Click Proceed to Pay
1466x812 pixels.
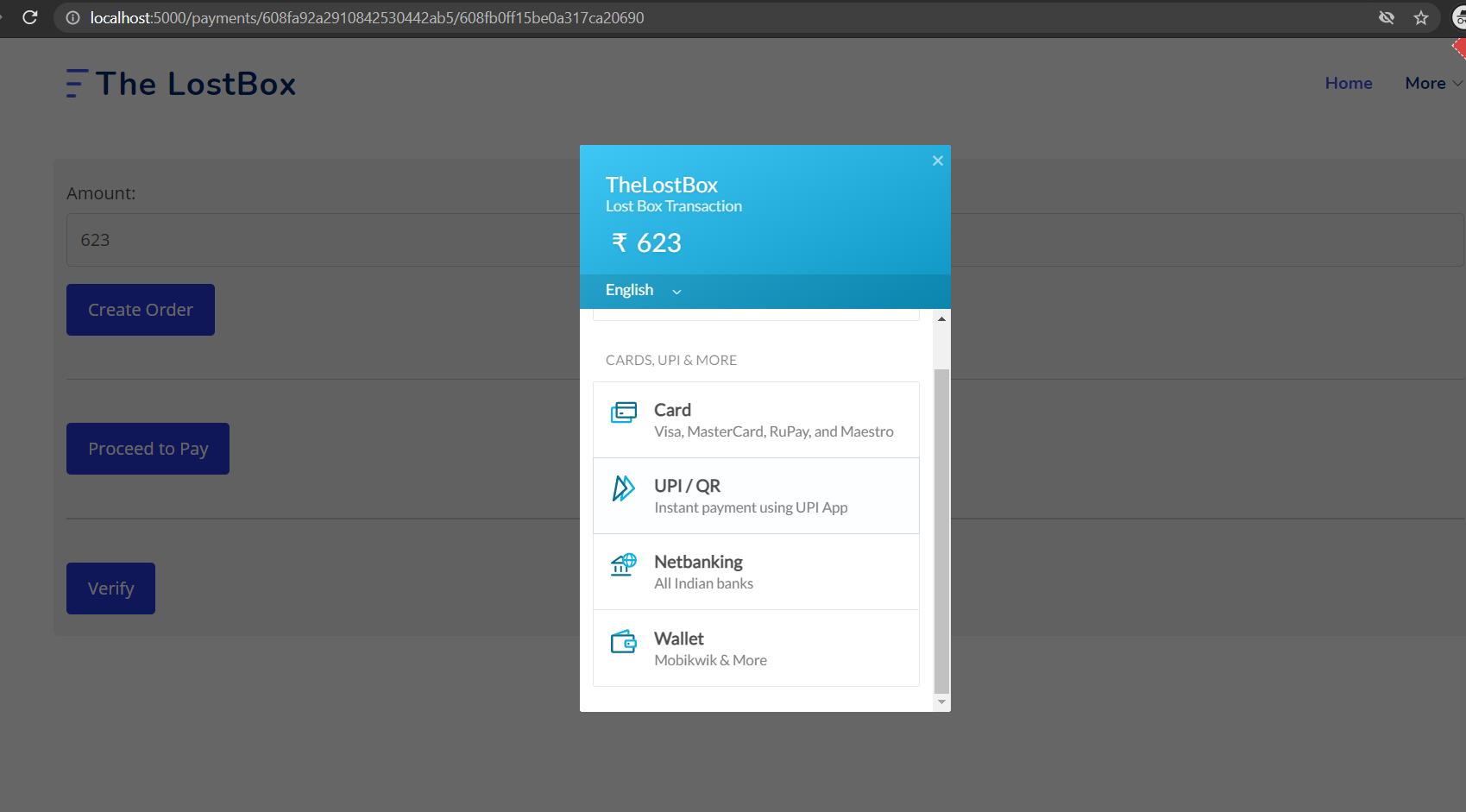pos(148,449)
